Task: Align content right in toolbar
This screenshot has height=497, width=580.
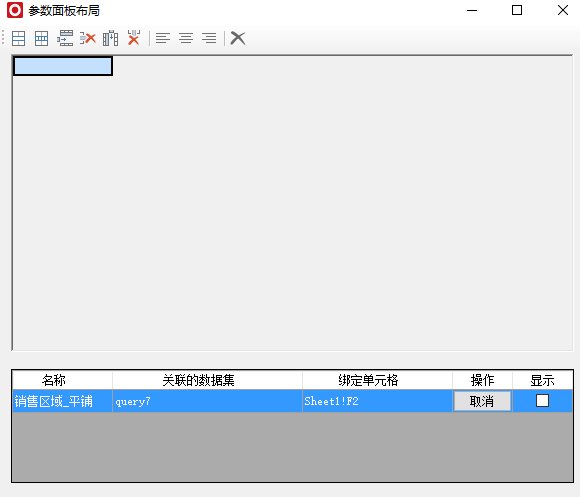Action: coord(209,38)
